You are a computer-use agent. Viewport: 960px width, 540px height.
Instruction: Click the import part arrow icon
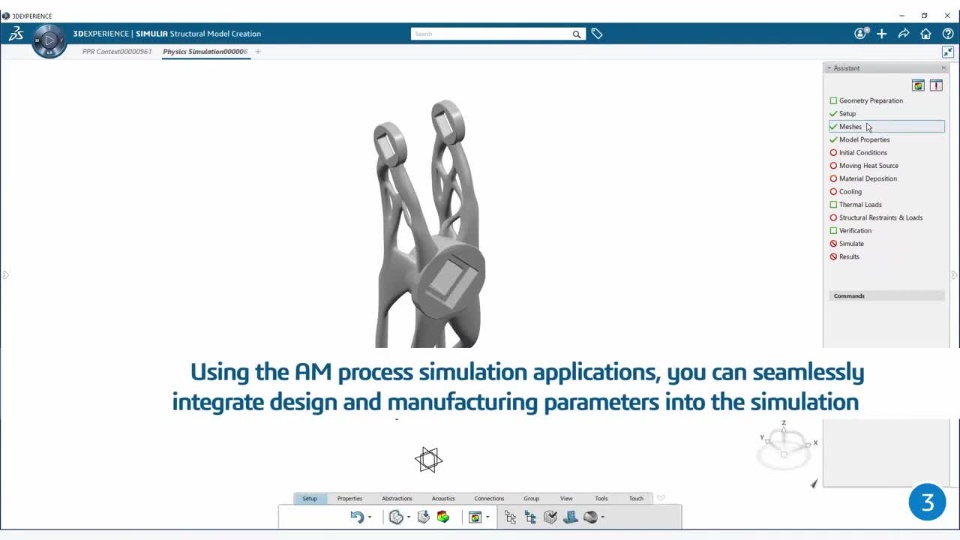tap(423, 517)
